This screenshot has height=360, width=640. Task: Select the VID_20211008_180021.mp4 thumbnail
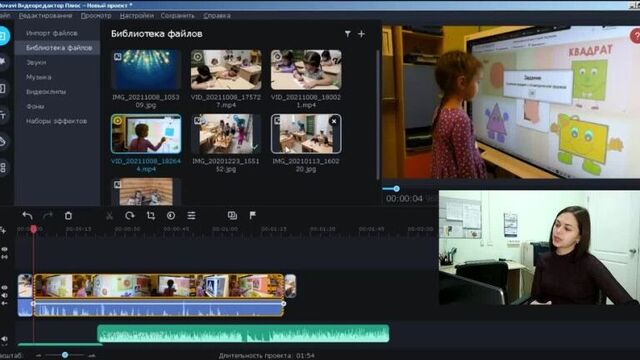tap(306, 70)
